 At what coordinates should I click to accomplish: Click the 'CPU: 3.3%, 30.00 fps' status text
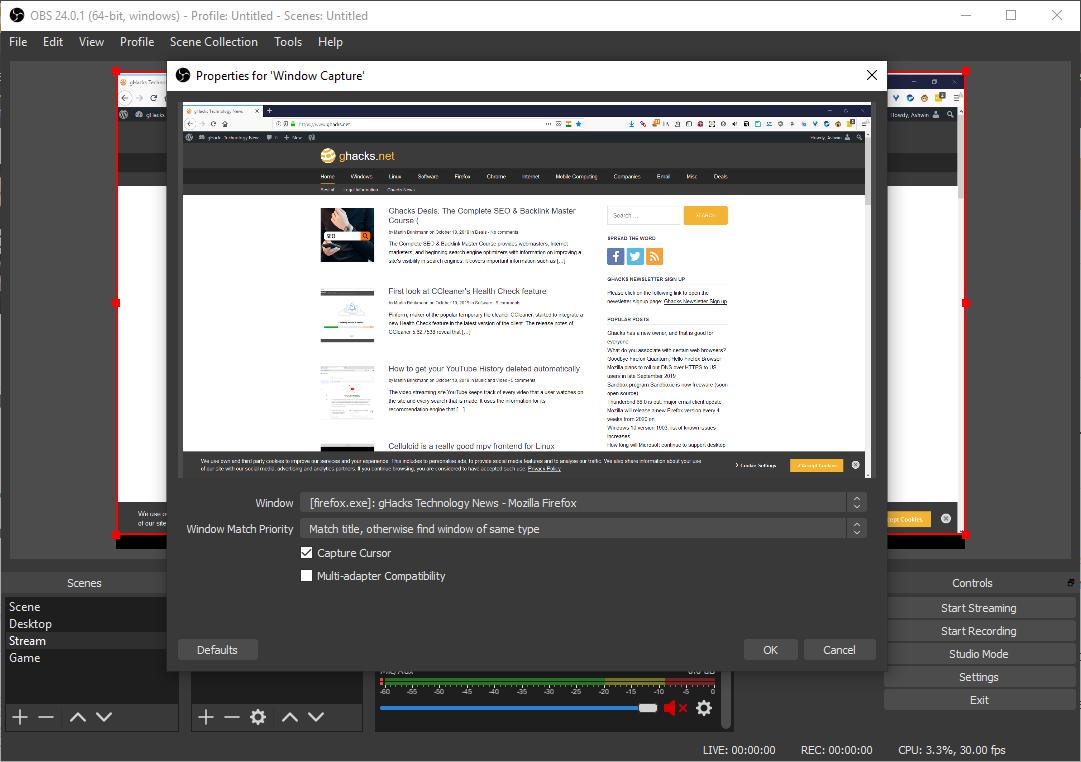951,750
